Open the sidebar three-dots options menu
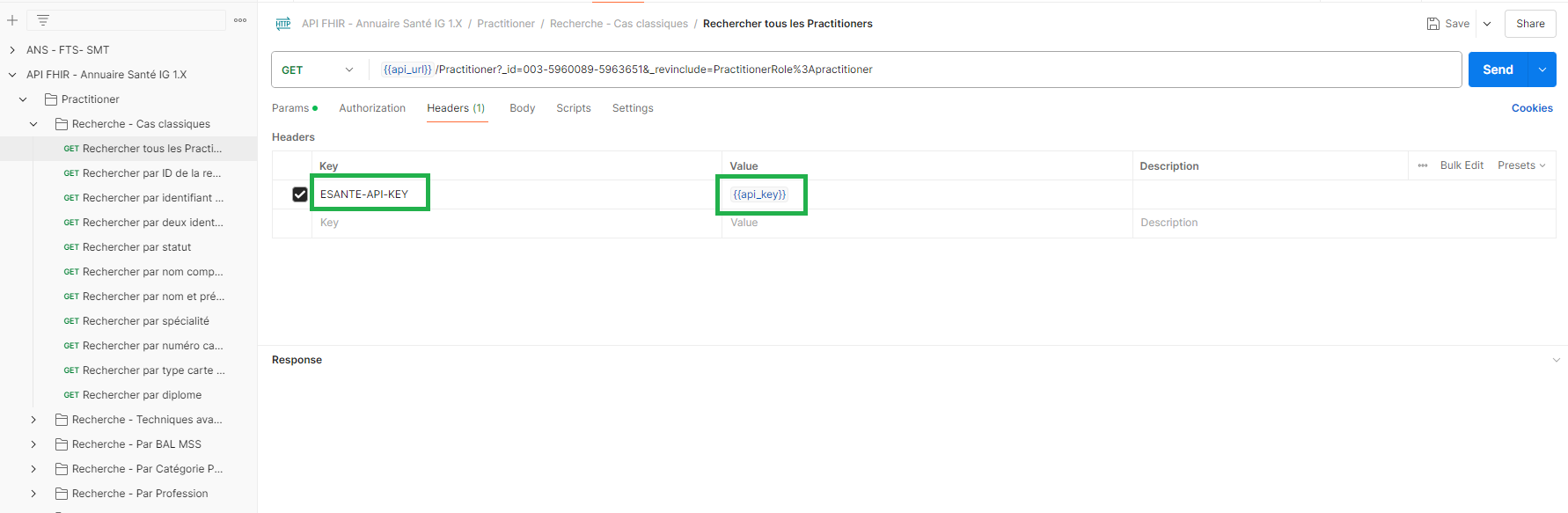Viewport: 1568px width, 513px height. [x=240, y=20]
